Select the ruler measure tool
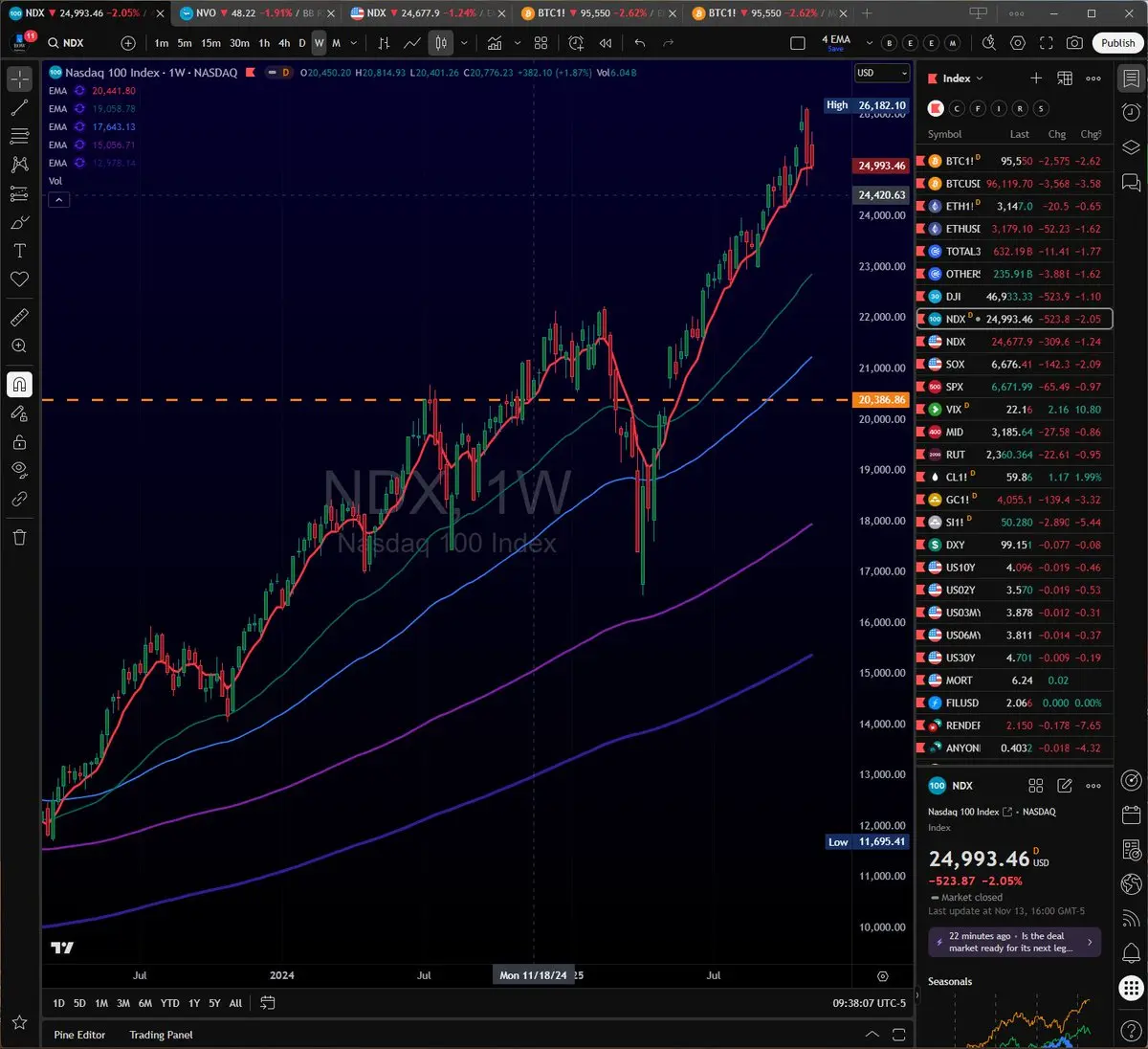The height and width of the screenshot is (1049, 1148). (x=19, y=318)
